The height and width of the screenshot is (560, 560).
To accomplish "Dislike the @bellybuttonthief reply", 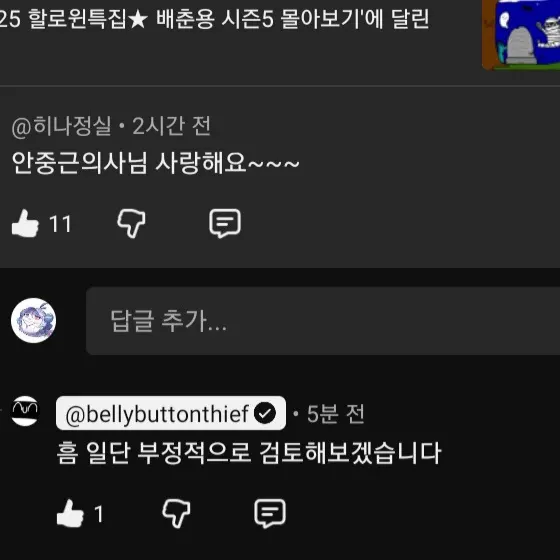I will 176,514.
